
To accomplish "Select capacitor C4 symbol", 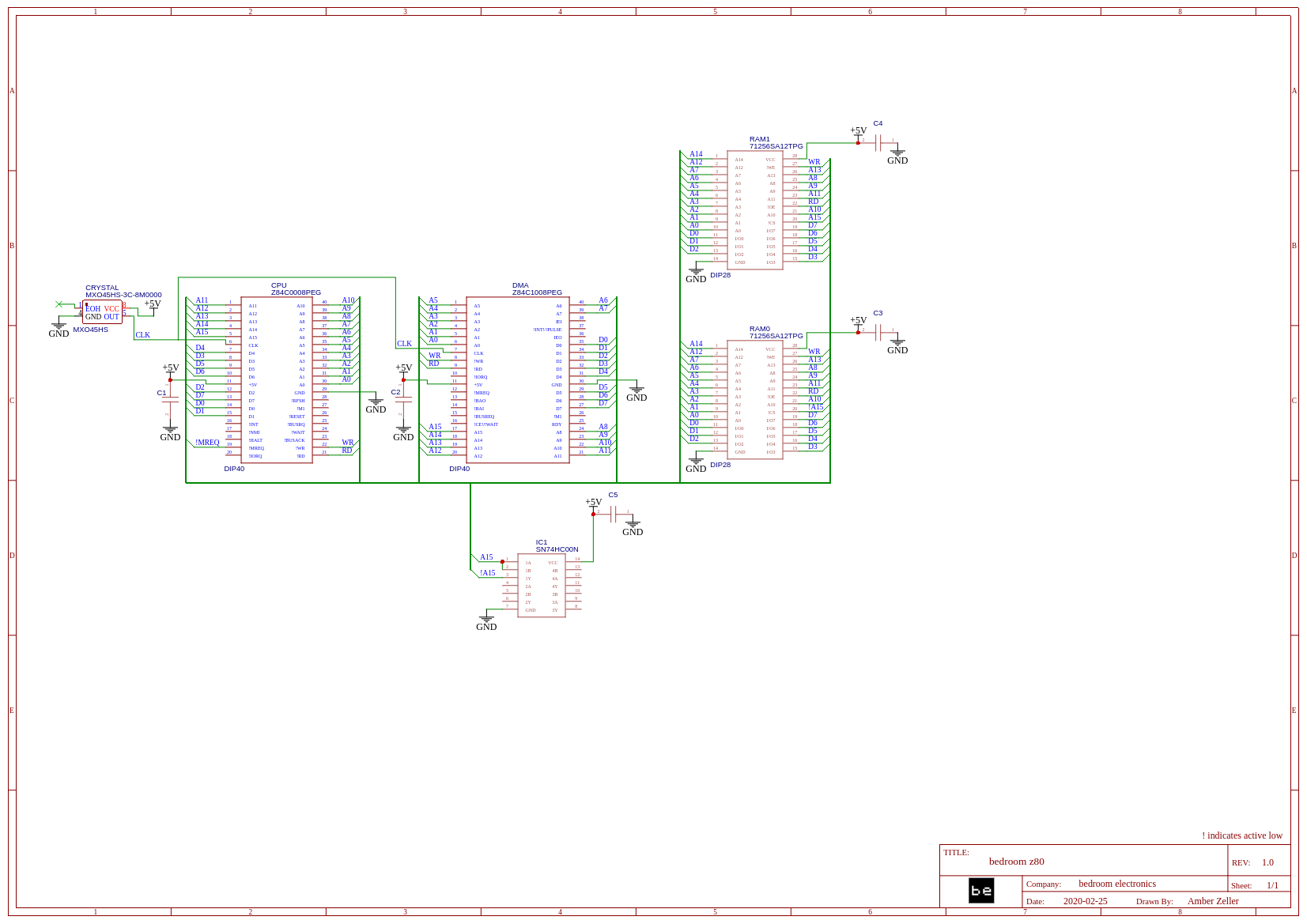I will [x=878, y=143].
